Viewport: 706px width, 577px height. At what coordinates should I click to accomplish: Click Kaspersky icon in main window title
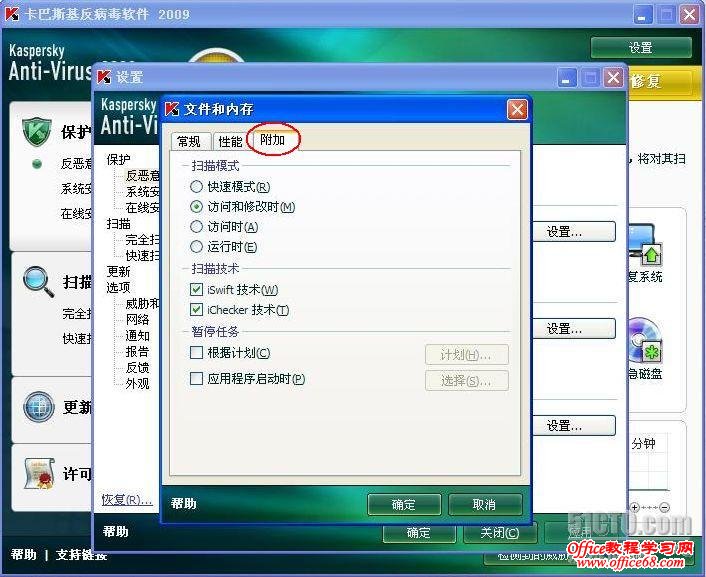tap(13, 14)
